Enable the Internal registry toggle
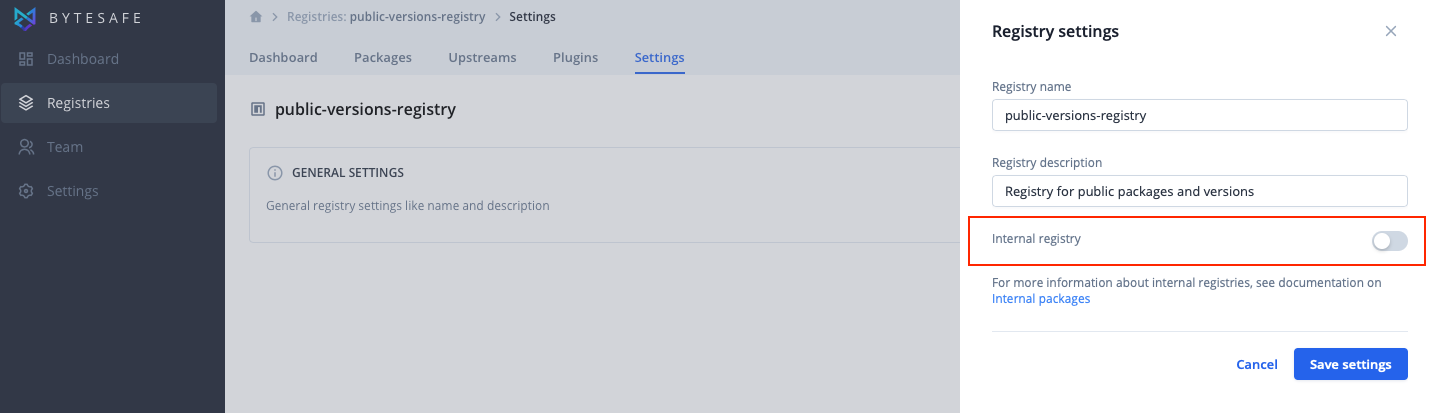Screen dimensions: 1434x413 pos(1390,241)
